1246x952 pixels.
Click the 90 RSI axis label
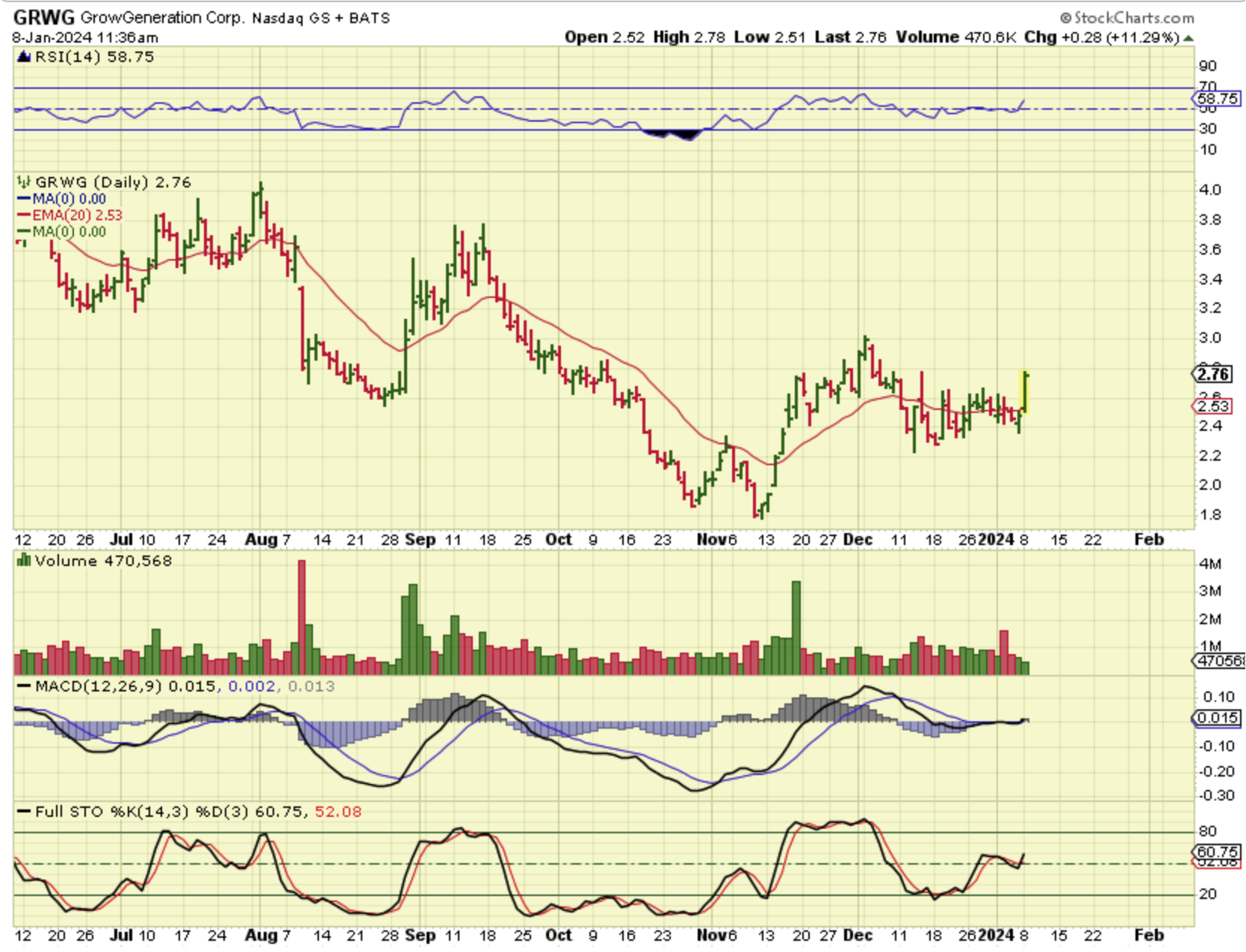click(x=1208, y=66)
